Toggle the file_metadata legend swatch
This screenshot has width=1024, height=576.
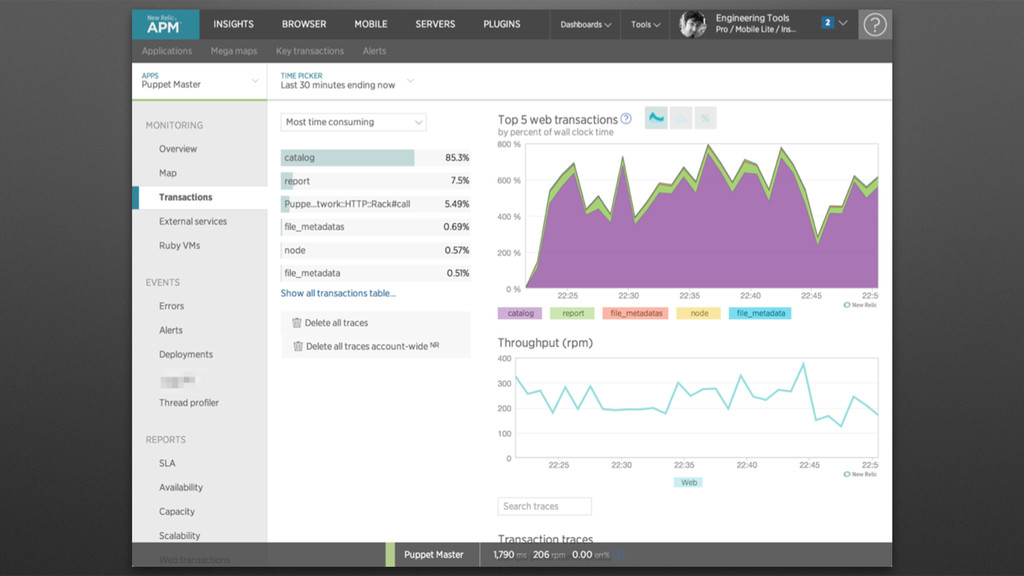click(x=760, y=313)
